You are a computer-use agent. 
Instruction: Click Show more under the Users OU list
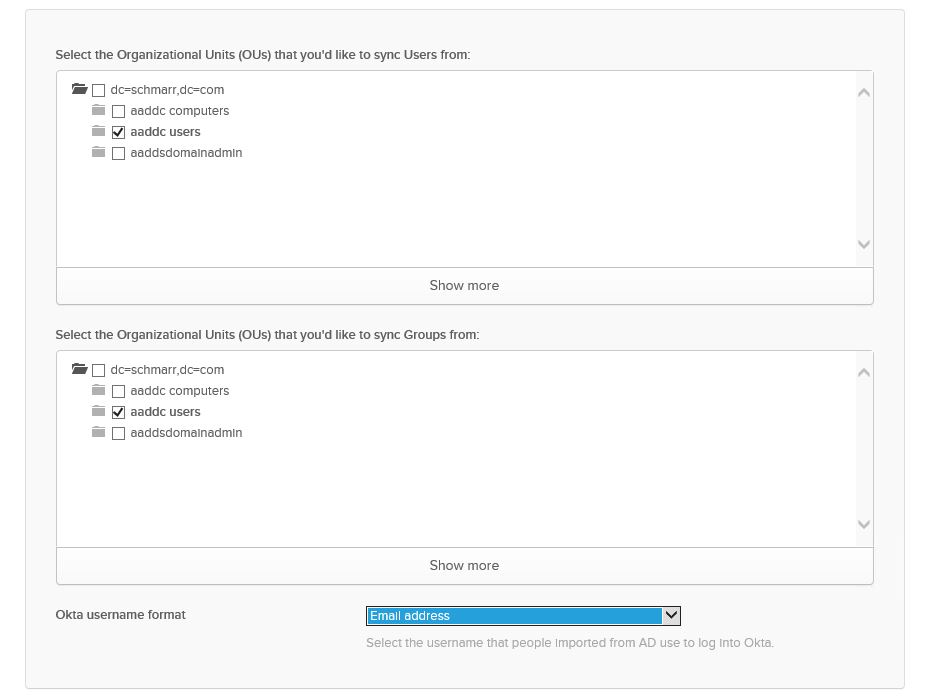[x=464, y=286]
